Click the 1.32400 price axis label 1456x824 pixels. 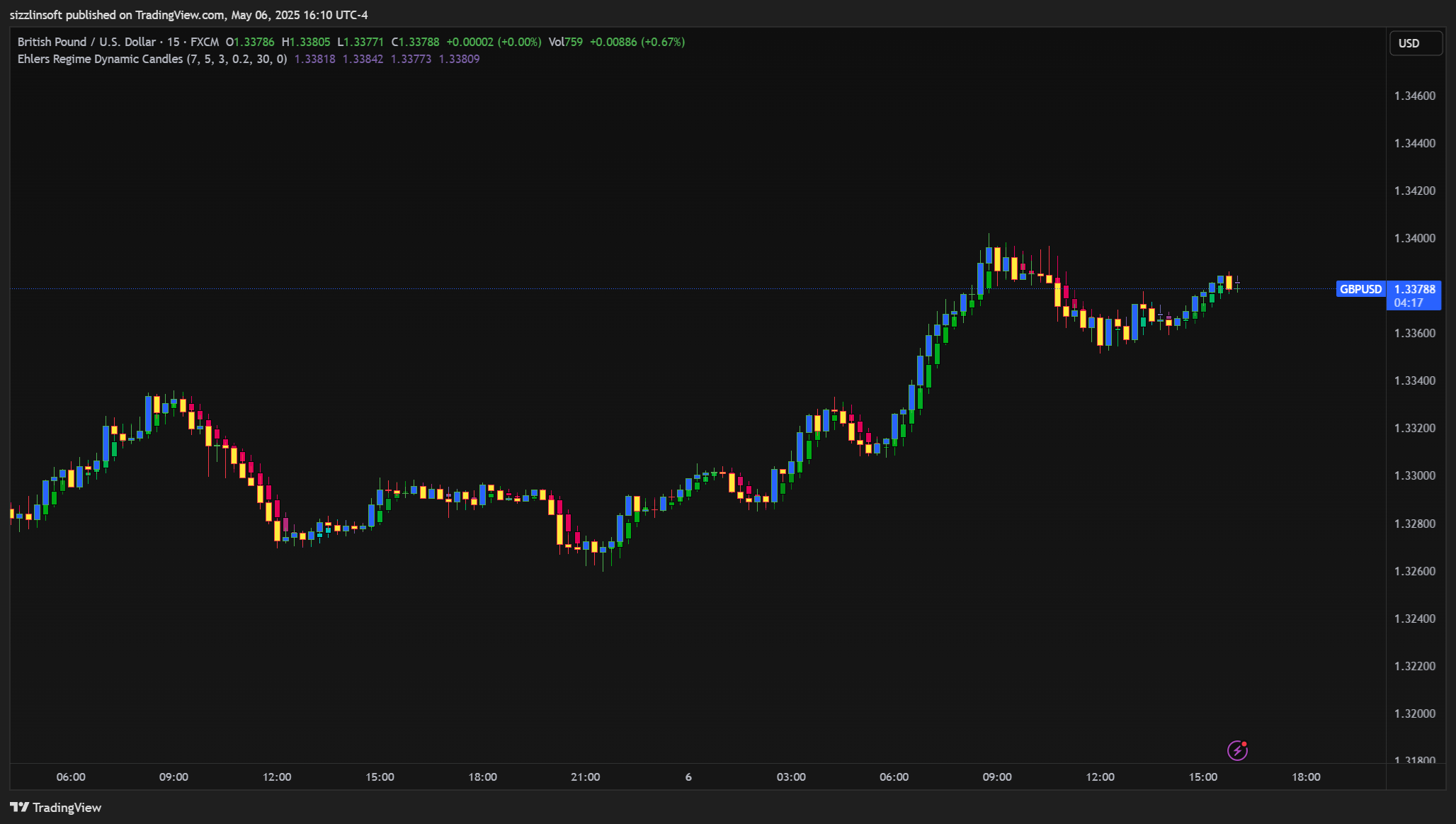1415,619
